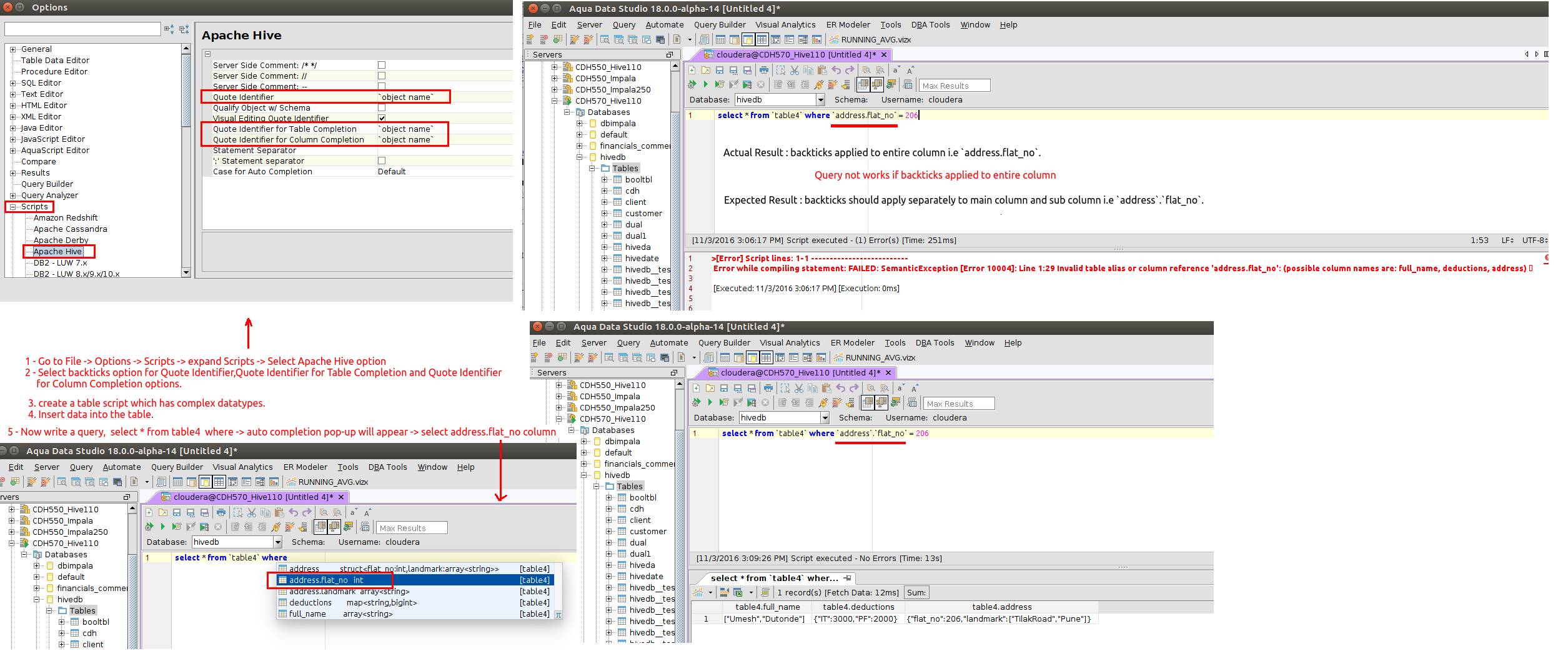The width and height of the screenshot is (1568, 666).
Task: Toggle Server Side Comment /* */ checkbox
Action: pos(382,65)
